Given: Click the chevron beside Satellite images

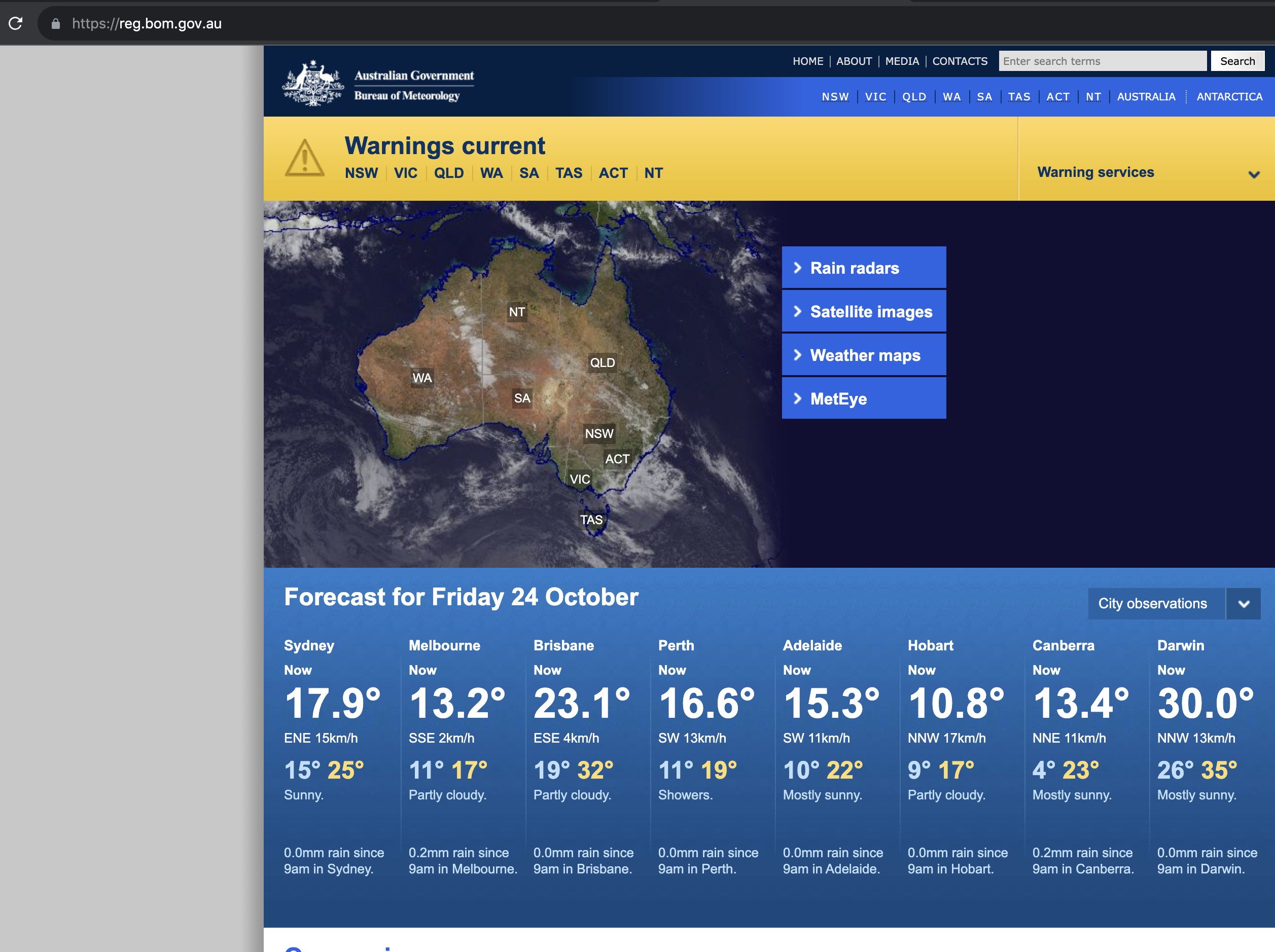Looking at the screenshot, I should coord(798,311).
